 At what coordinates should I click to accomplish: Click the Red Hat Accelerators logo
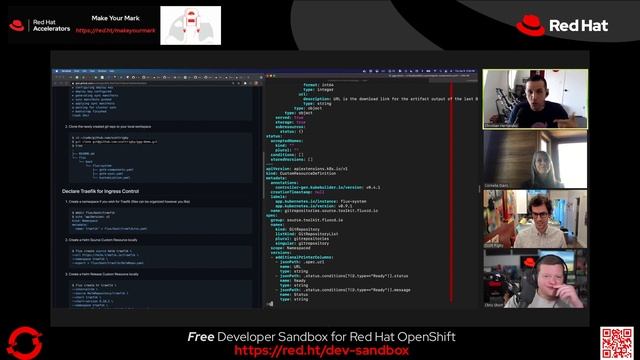point(40,26)
